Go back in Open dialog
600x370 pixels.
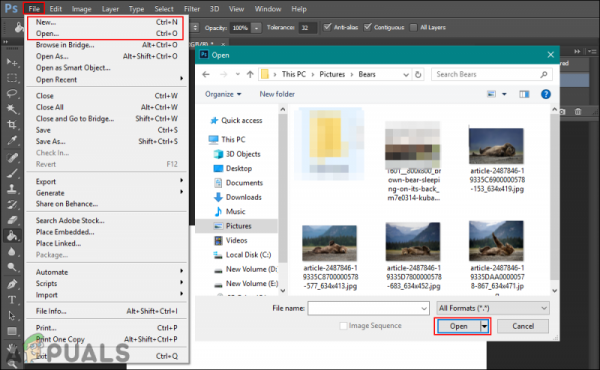(x=206, y=74)
